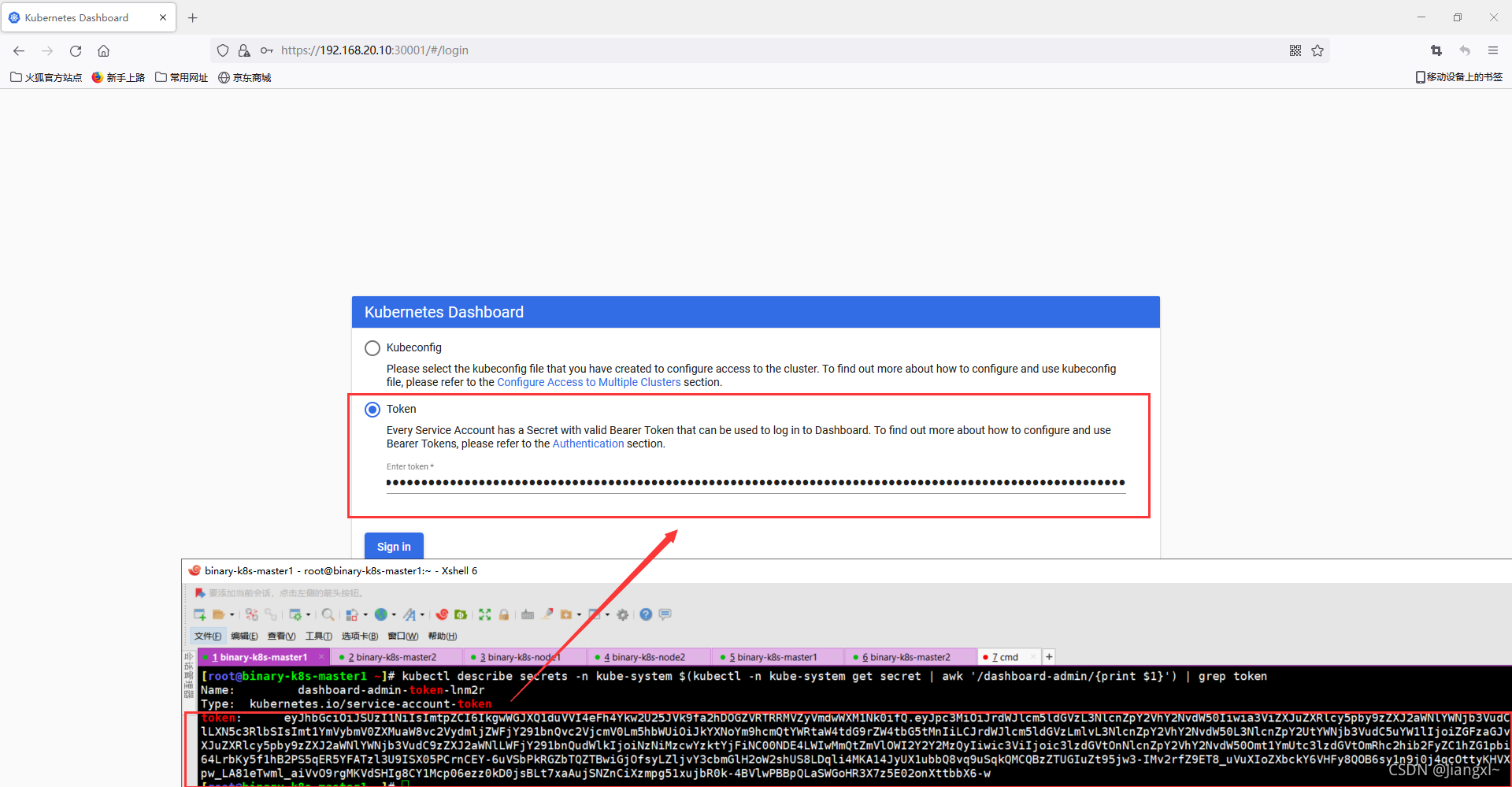Click the red bookmark flag in Xshell
Viewport: 1512px width, 787px height.
(x=200, y=593)
